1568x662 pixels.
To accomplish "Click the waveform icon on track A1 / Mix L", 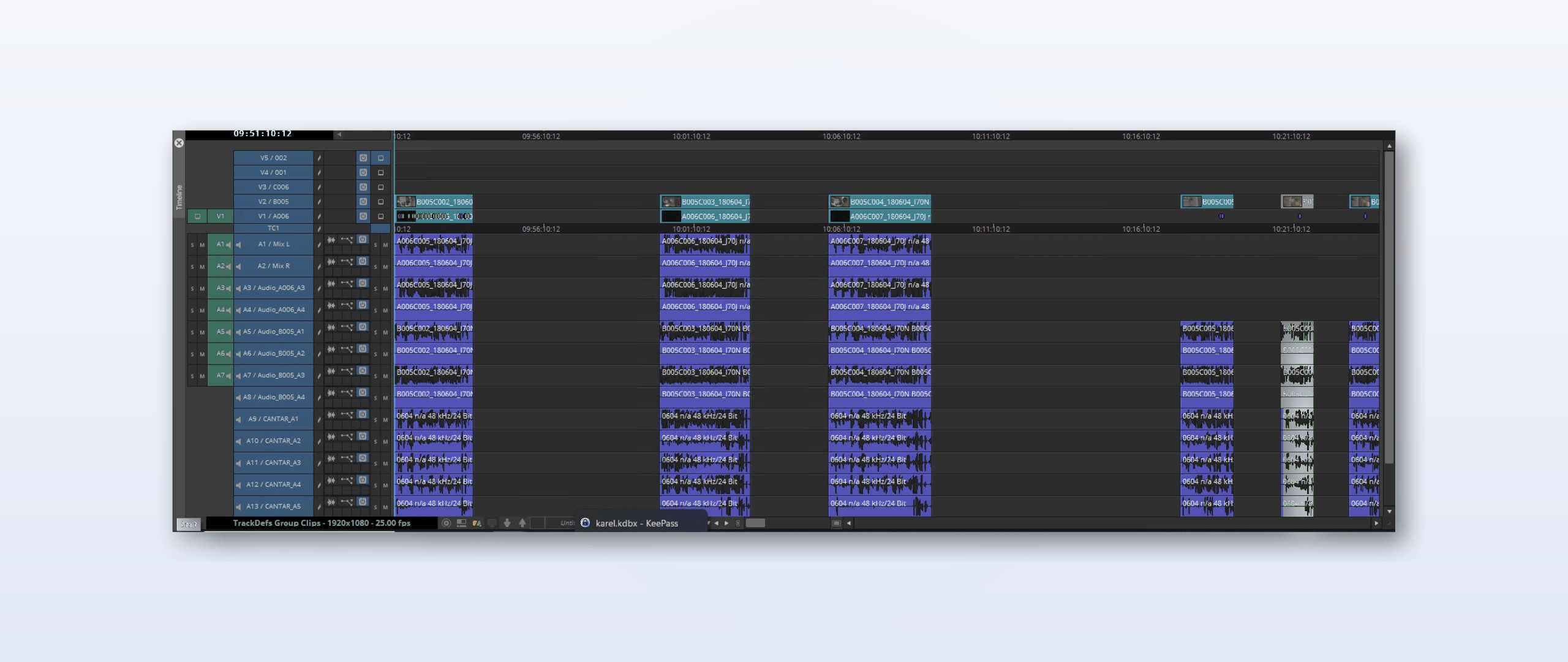I will (x=331, y=240).
